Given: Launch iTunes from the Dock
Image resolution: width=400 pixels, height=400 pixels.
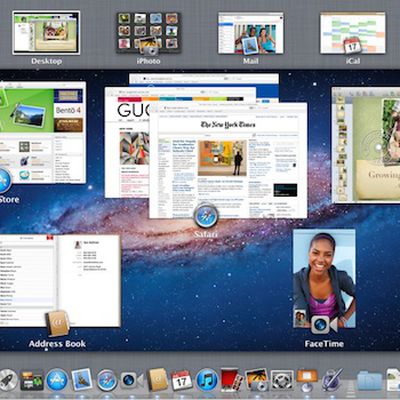Looking at the screenshot, I should point(207,380).
